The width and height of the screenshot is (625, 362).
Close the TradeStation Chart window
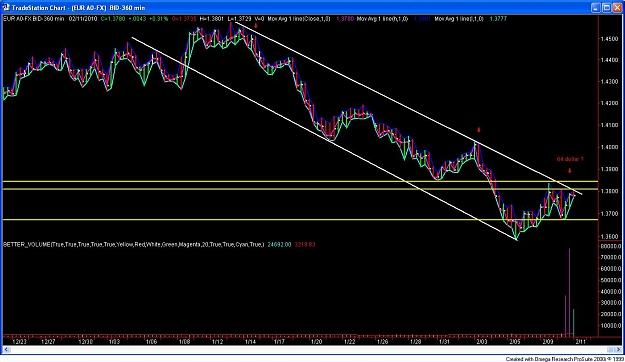[617, 8]
